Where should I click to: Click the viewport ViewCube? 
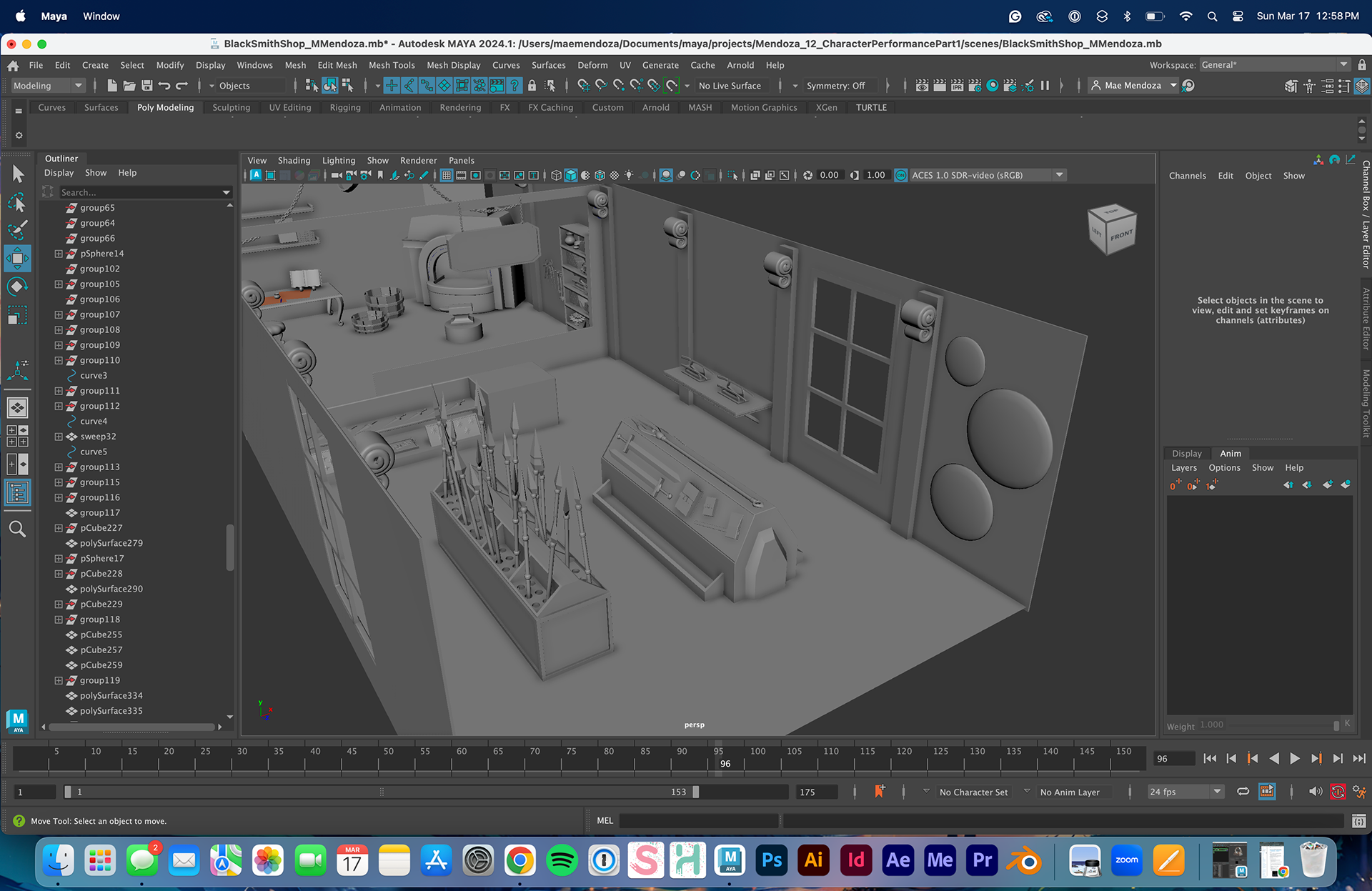pyautogui.click(x=1112, y=229)
